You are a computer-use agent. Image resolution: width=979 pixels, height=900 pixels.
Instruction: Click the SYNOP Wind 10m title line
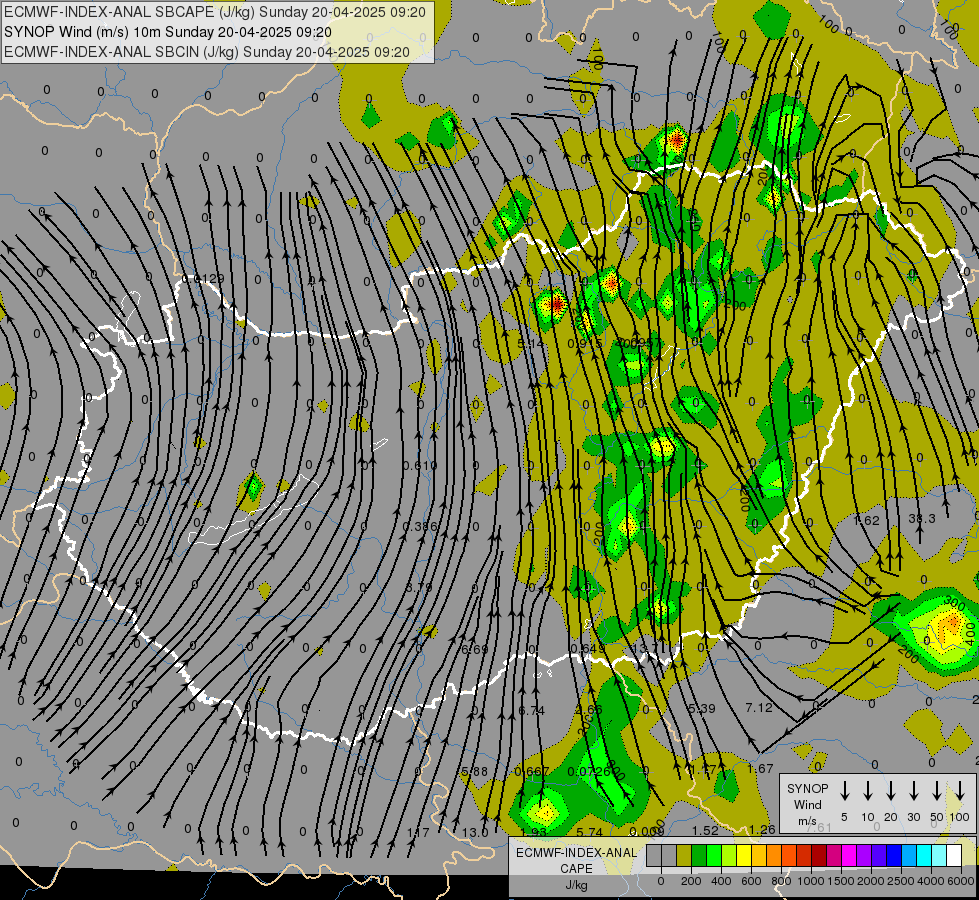click(167, 32)
